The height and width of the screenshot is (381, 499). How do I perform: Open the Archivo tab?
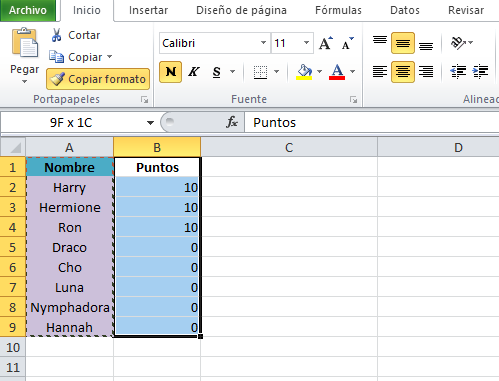pos(28,10)
